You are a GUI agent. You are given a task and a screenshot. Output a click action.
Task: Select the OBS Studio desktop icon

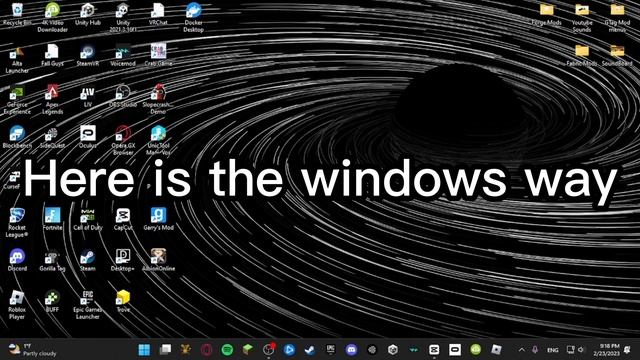[x=123, y=97]
